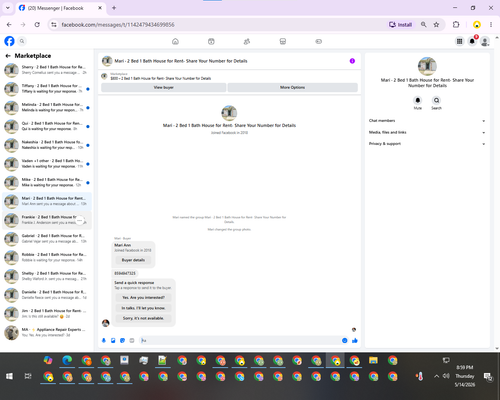Open File Explorer from taskbar
The image size is (500, 400).
(373, 360)
